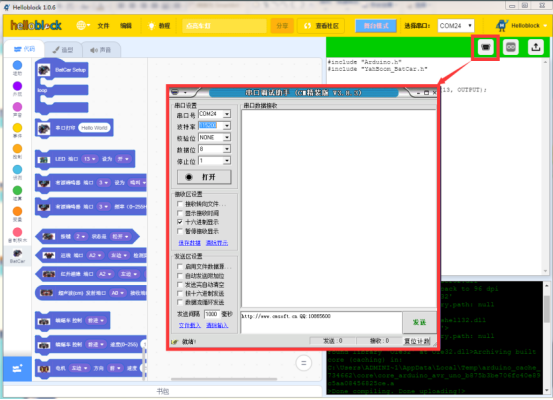Screen dimensions: 553x400
Task: Open the 数据位 data bits dropdown
Action: 227,149
